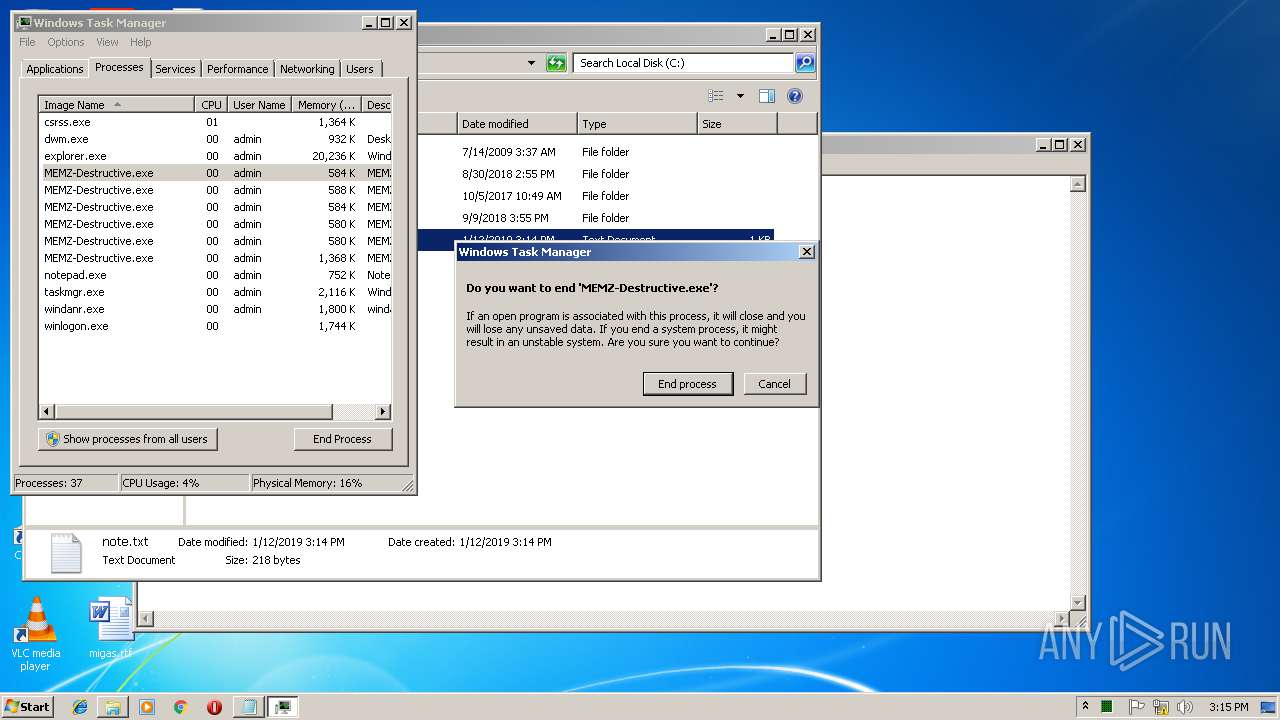Open Internet Explorer from taskbar
The image size is (1280, 720).
(81, 707)
